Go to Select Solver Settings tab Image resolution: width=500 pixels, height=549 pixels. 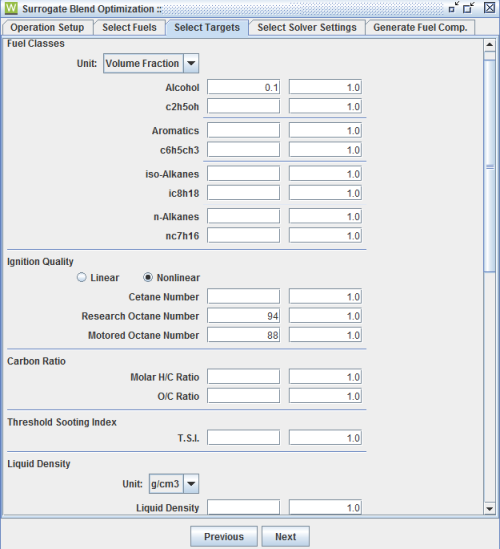click(307, 27)
